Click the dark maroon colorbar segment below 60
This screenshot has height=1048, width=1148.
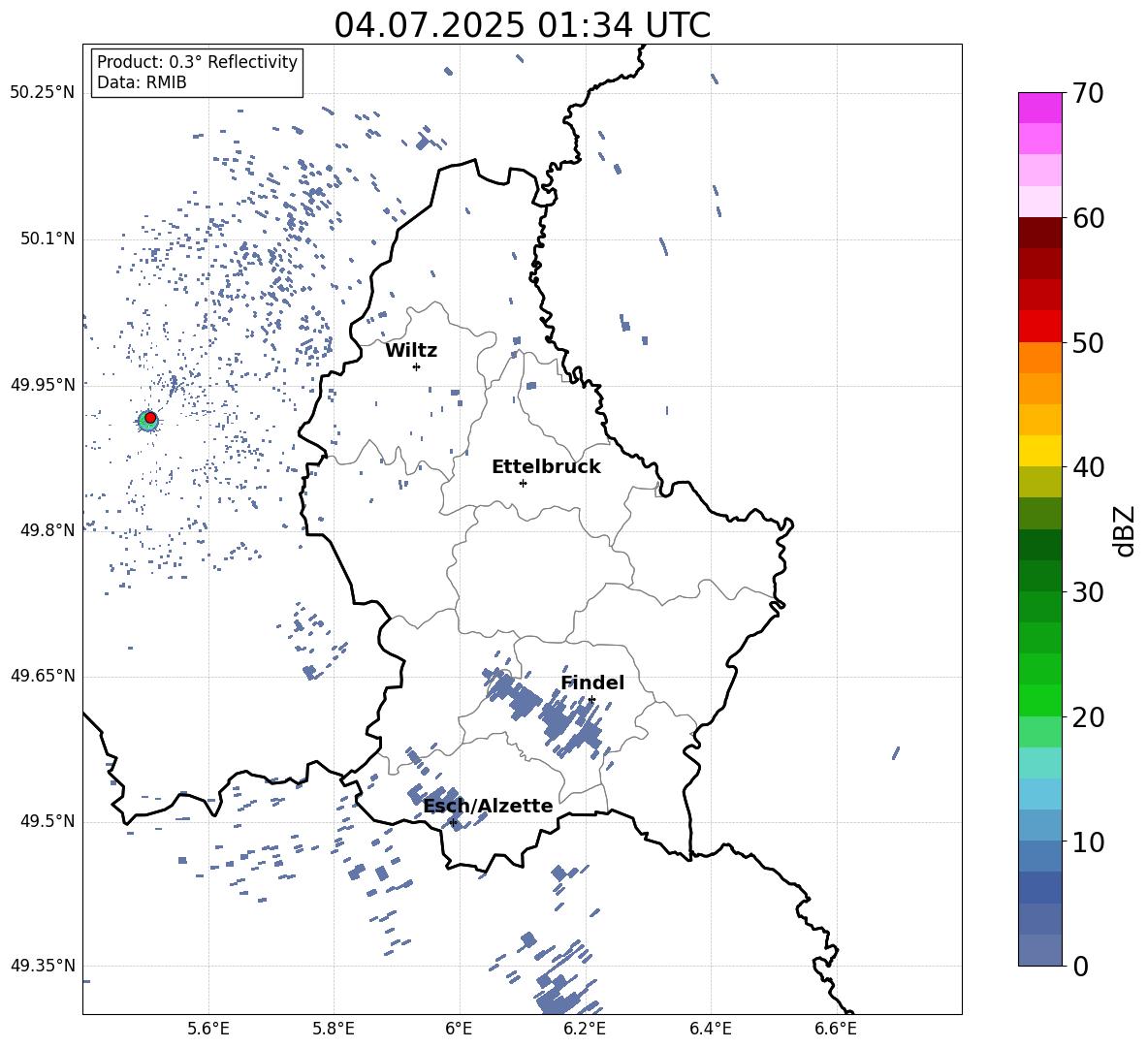click(1039, 233)
